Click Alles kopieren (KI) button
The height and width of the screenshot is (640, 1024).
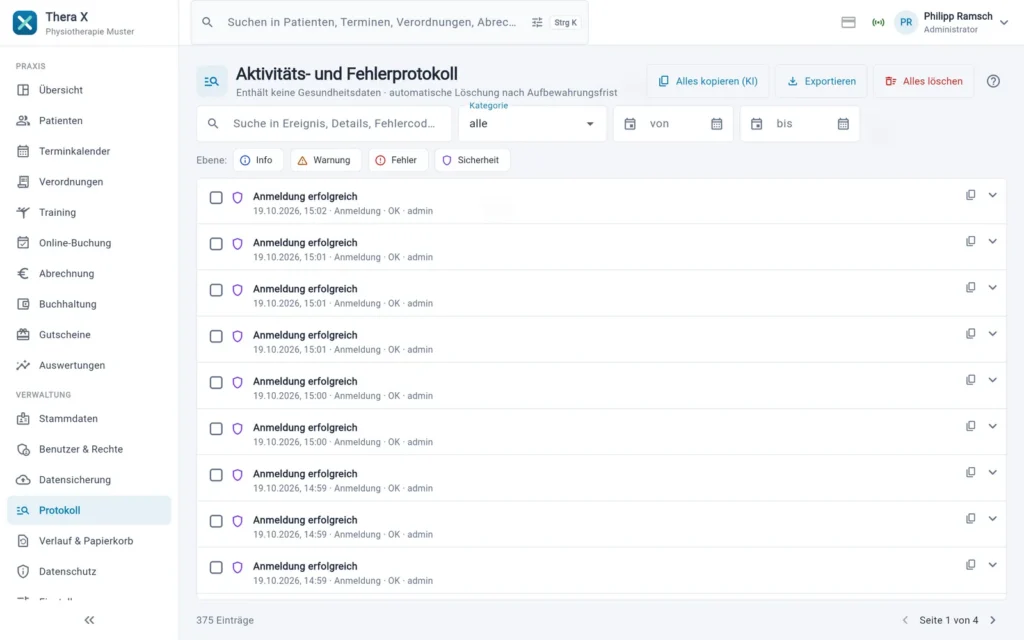pyautogui.click(x=708, y=81)
